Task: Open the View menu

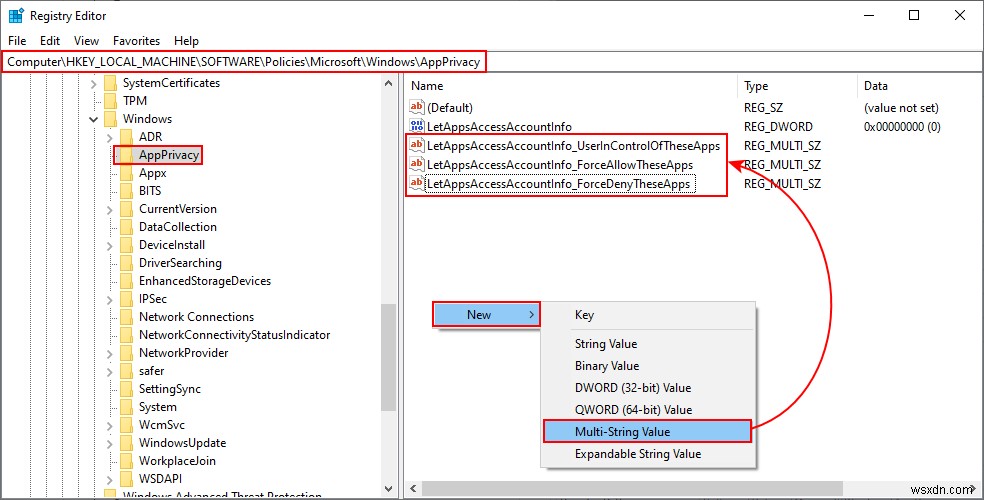Action: point(86,41)
